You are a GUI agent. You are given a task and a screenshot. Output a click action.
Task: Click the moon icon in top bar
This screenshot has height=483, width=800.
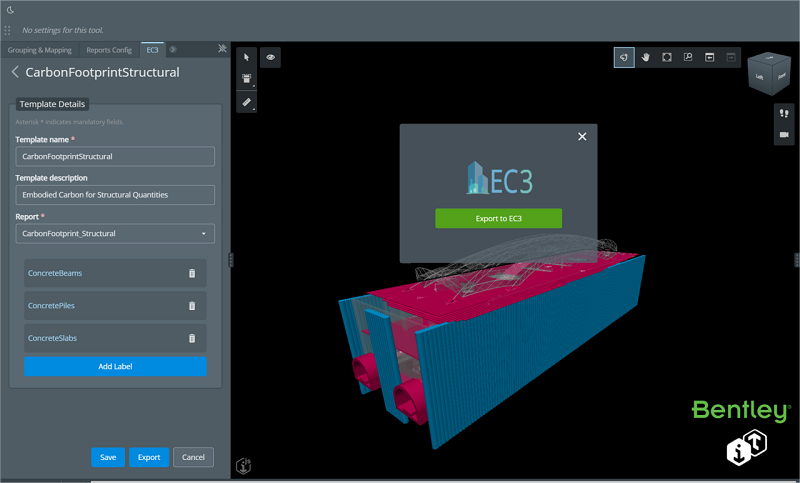10,10
